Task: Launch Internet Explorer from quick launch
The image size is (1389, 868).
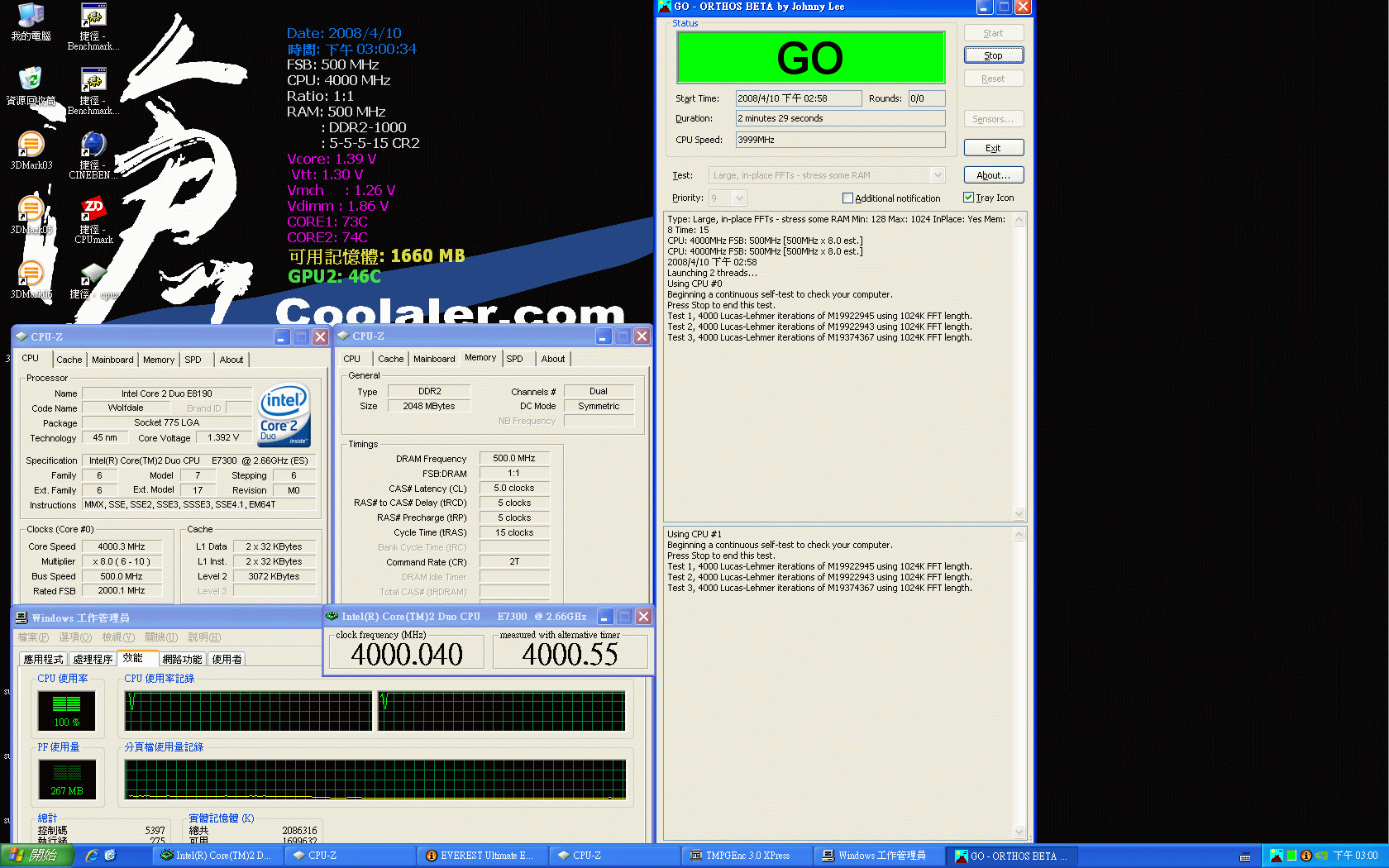Action: (91, 856)
